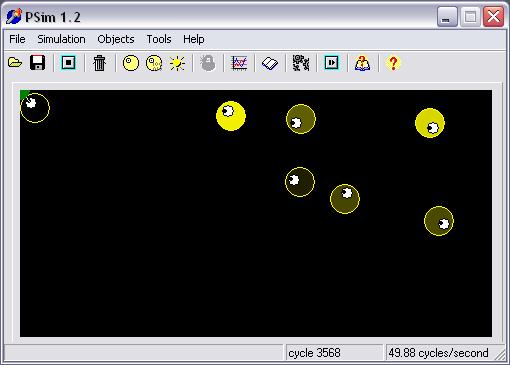The height and width of the screenshot is (365, 510).
Task: Select the bright yellow particle near top center
Action: pyautogui.click(x=231, y=116)
